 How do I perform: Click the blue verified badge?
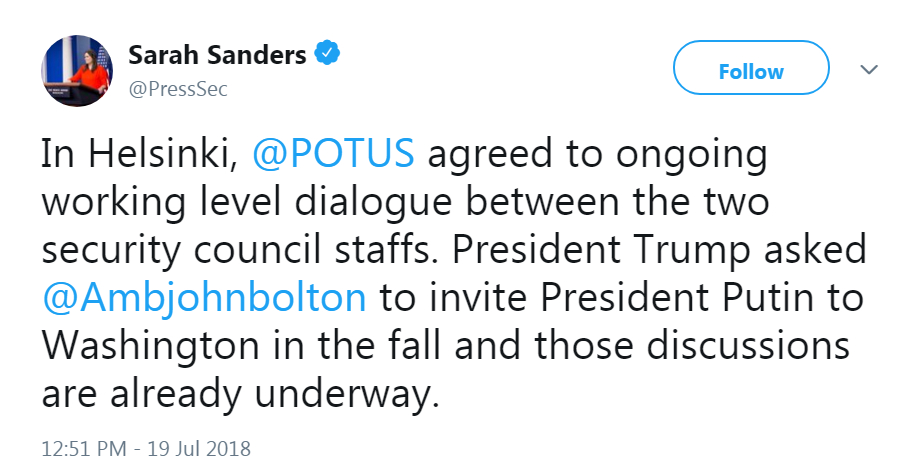[x=328, y=55]
